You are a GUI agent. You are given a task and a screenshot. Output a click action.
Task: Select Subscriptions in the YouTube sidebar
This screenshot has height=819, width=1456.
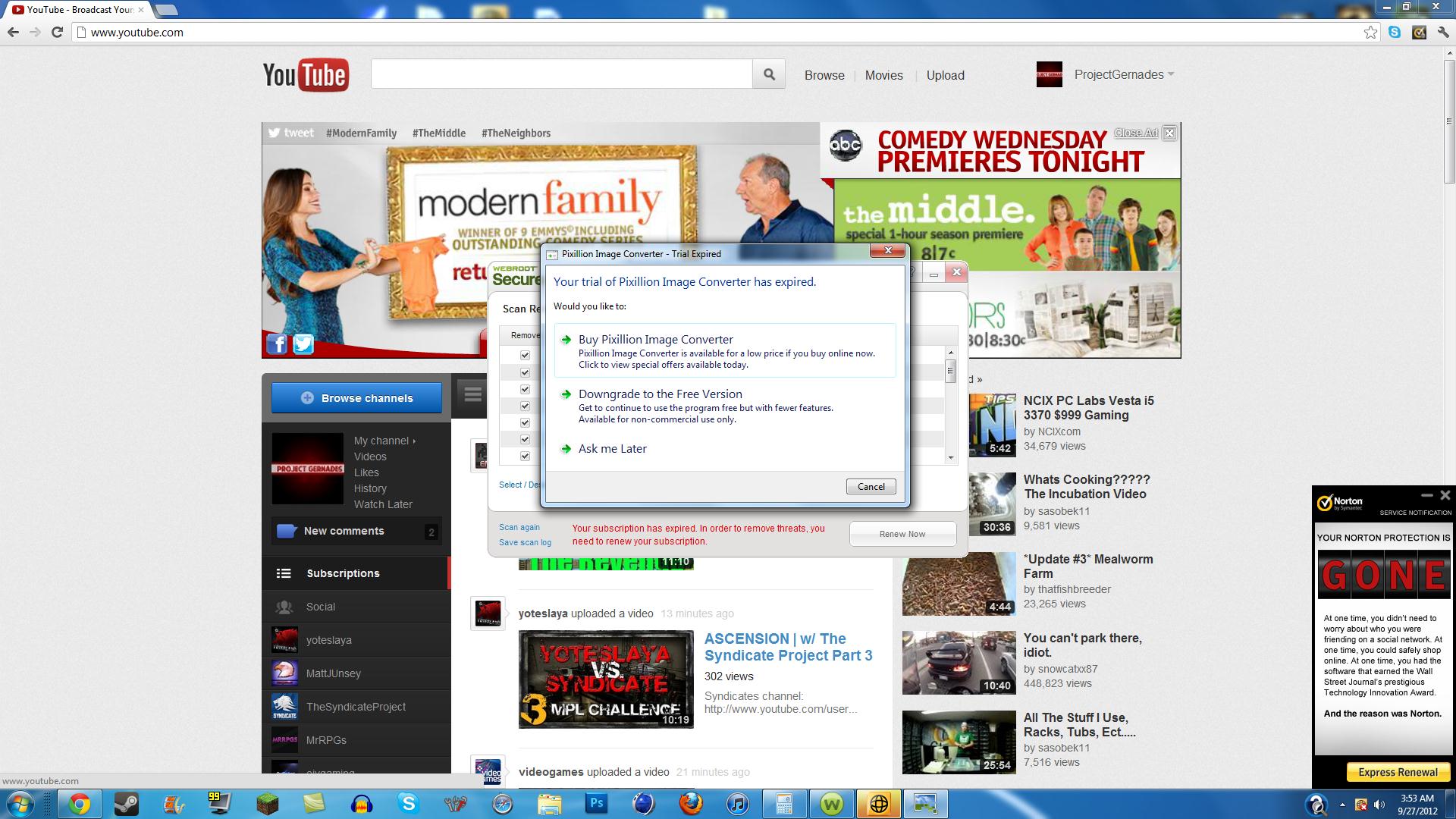coord(356,573)
